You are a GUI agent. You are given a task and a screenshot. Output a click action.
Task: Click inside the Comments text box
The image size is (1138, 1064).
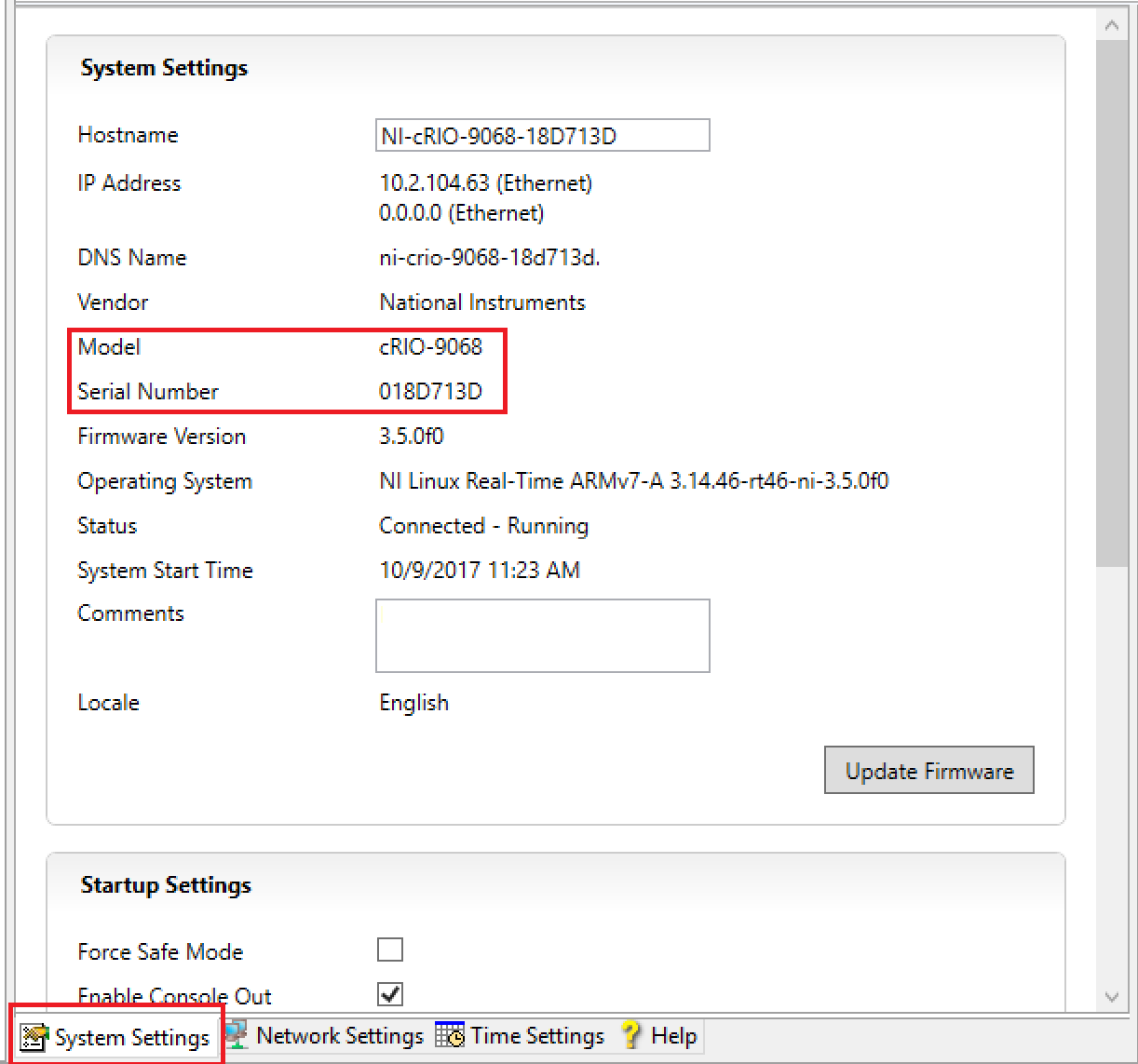pyautogui.click(x=542, y=636)
